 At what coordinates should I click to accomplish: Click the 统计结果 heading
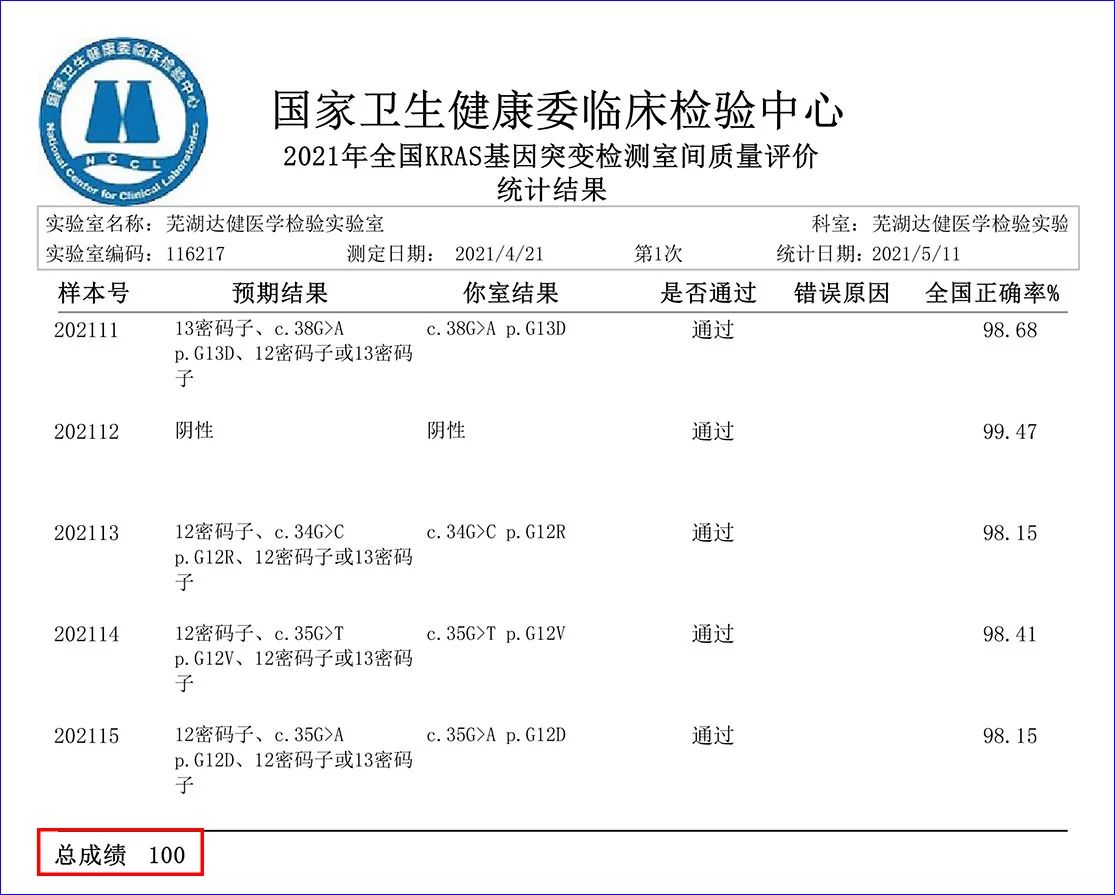[x=551, y=189]
